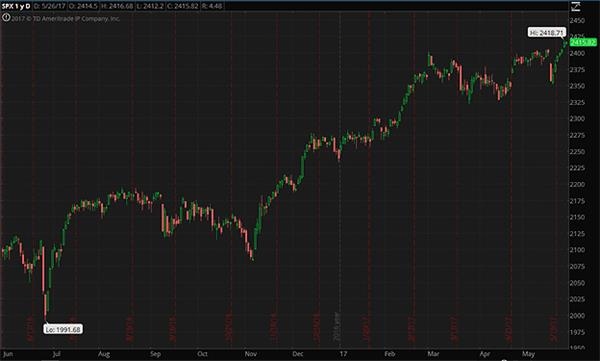Viewport: 600px width, 361px height.
Task: Click the 2450 price axis label
Action: 577,21
